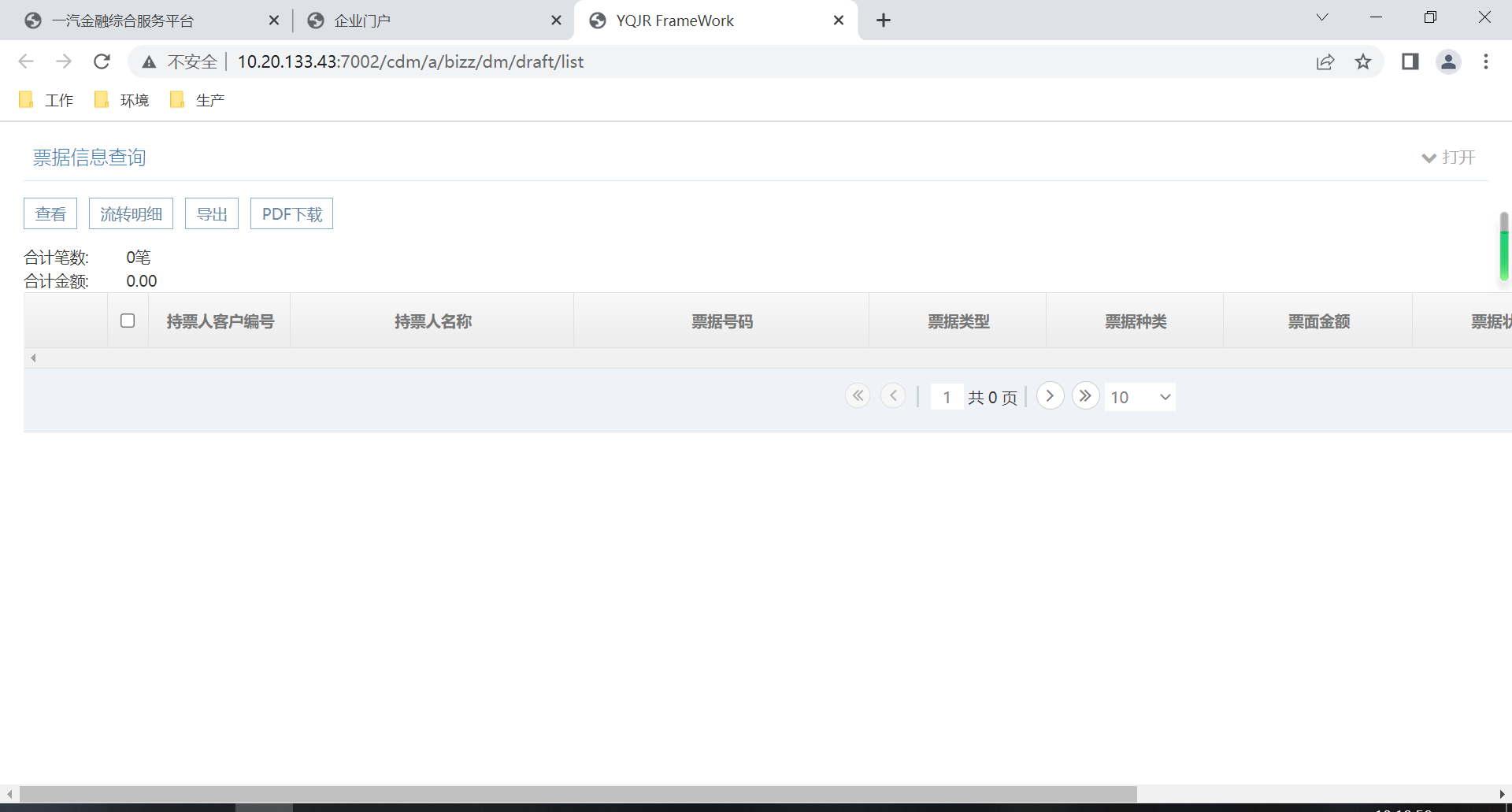This screenshot has width=1512, height=812.
Task: Share this page icon
Action: coord(1325,61)
